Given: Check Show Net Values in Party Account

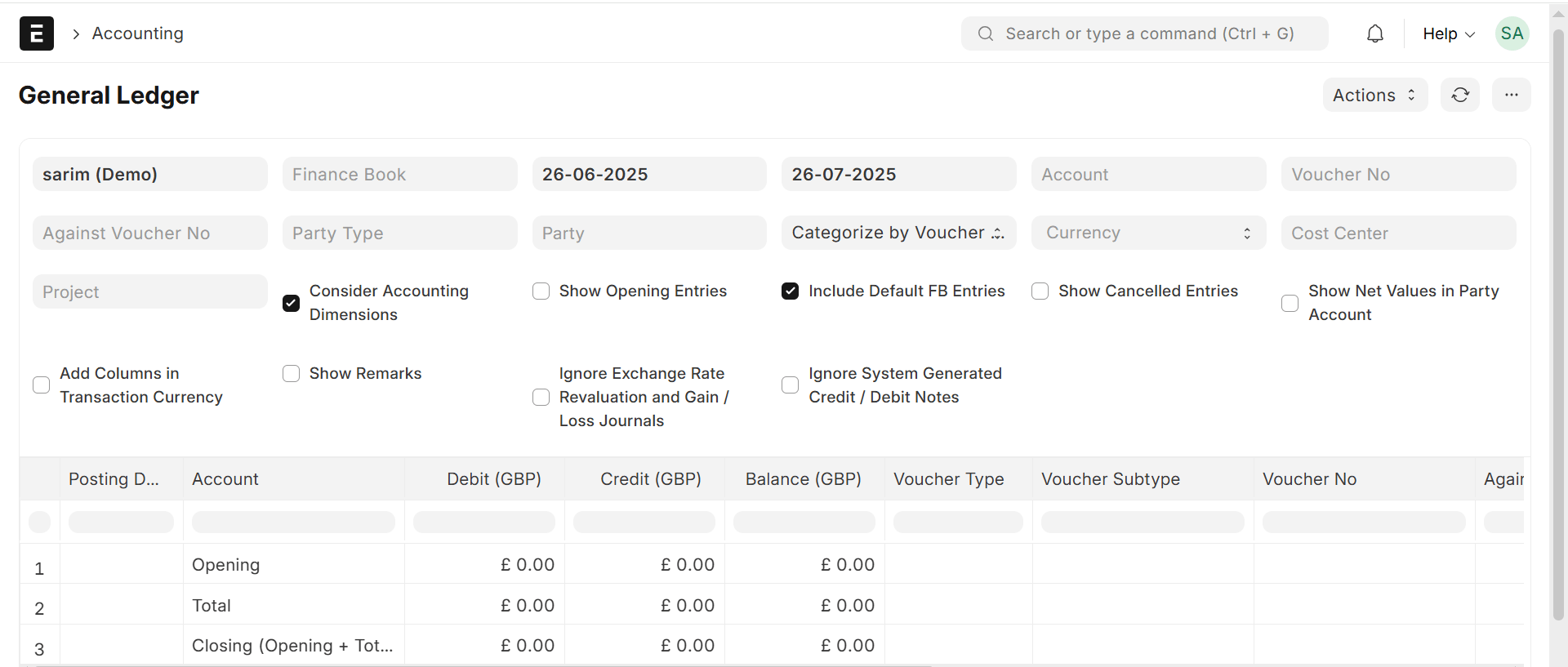Looking at the screenshot, I should (1290, 303).
